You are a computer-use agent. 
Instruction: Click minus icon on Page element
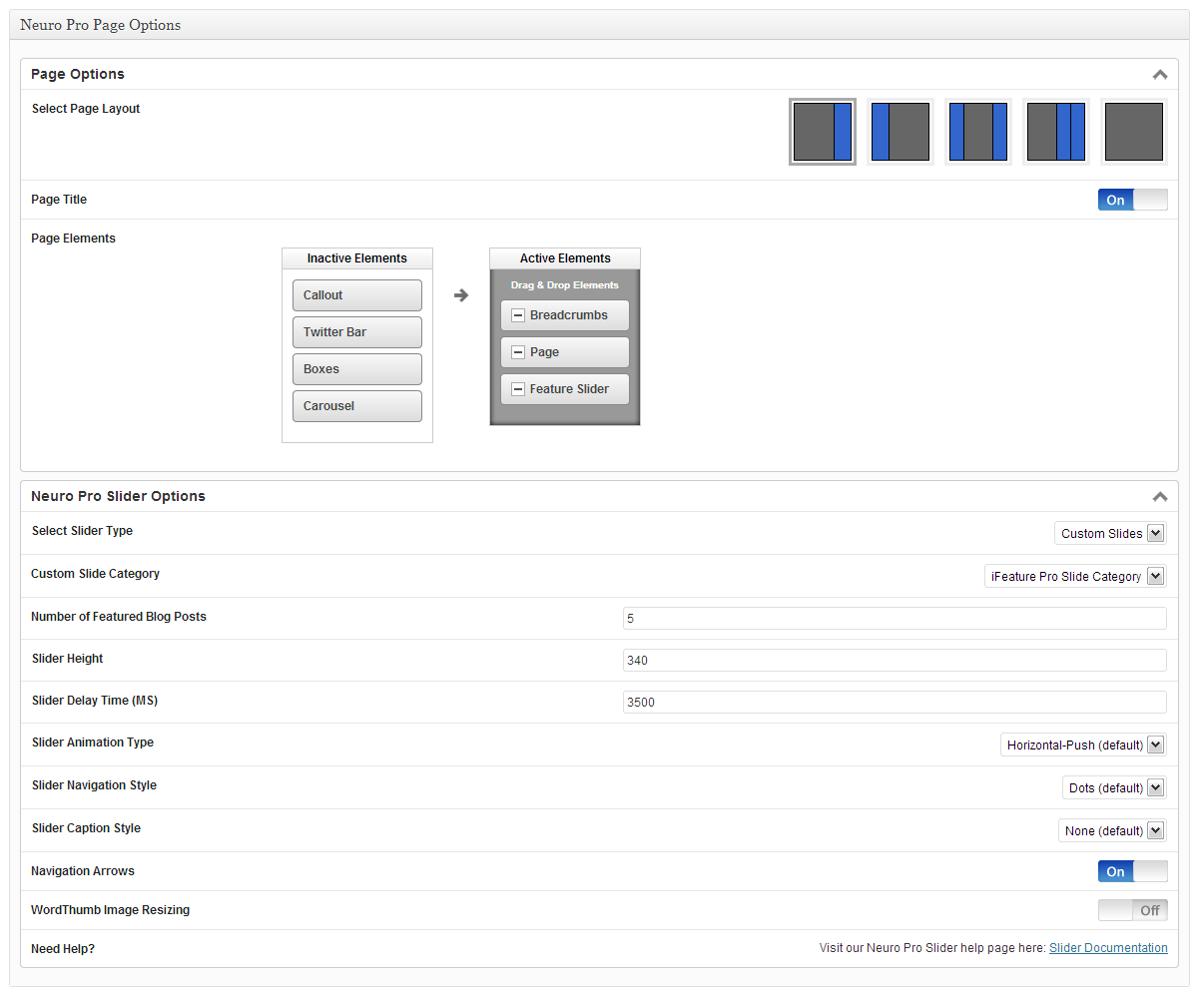point(518,352)
